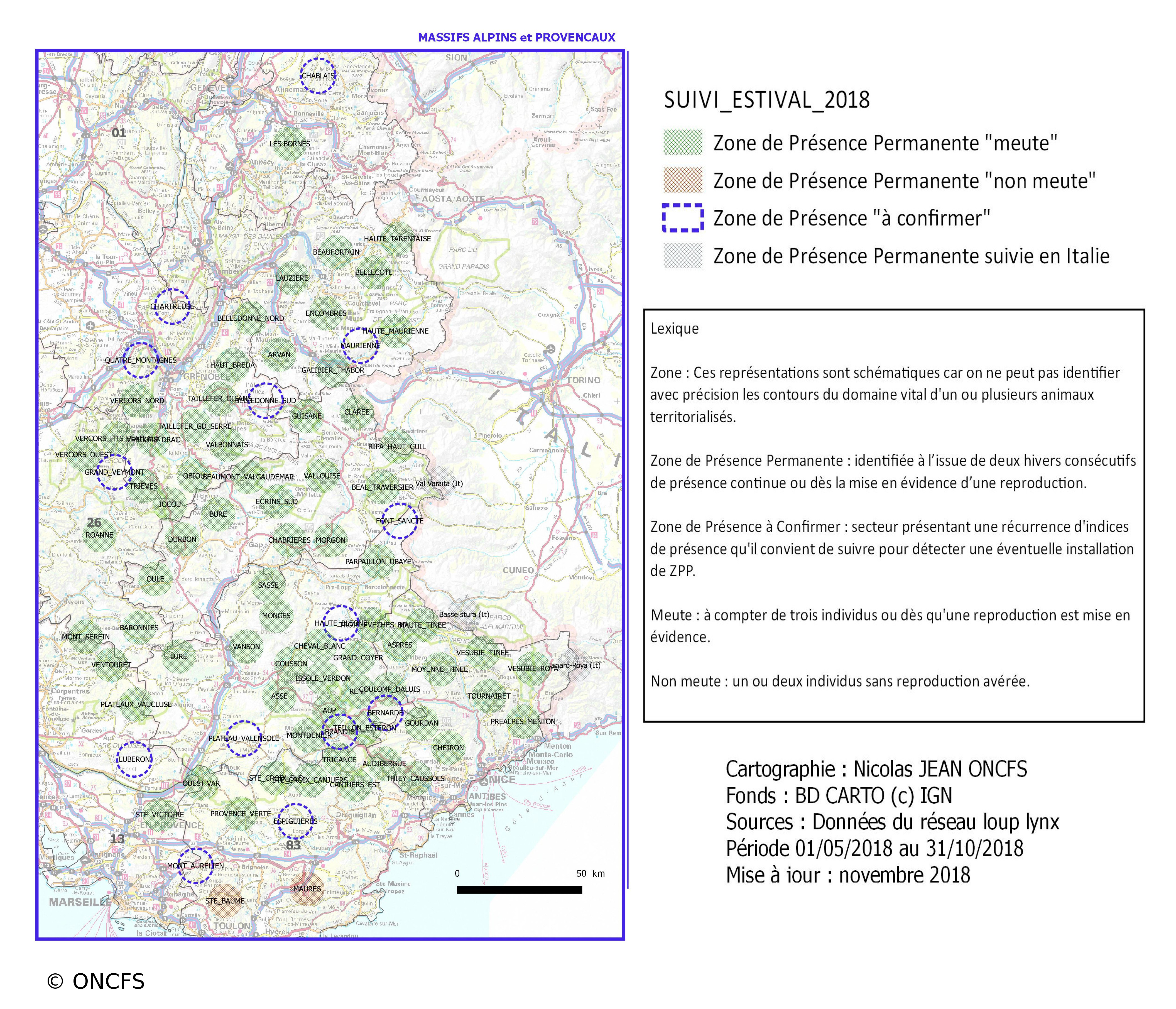Click the ISSOLE_VERDON zone label
This screenshot has height=1009, width=1176.
pos(323,678)
